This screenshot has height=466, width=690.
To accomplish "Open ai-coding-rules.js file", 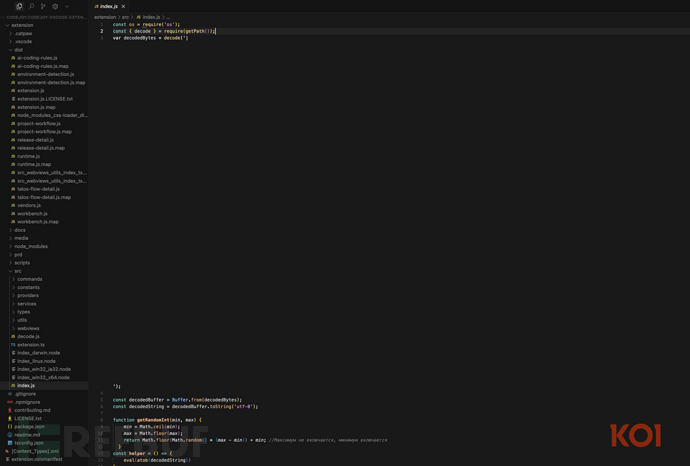I will 37,58.
